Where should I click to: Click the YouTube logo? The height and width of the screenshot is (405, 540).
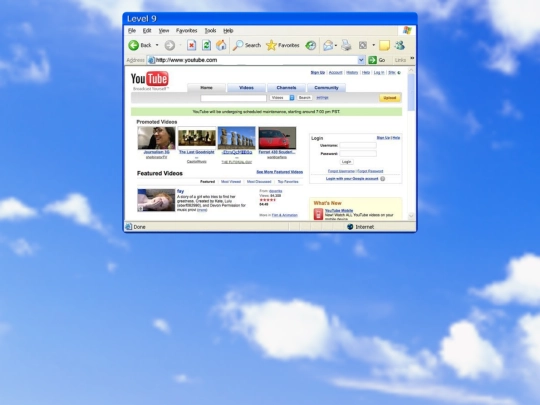coord(150,79)
